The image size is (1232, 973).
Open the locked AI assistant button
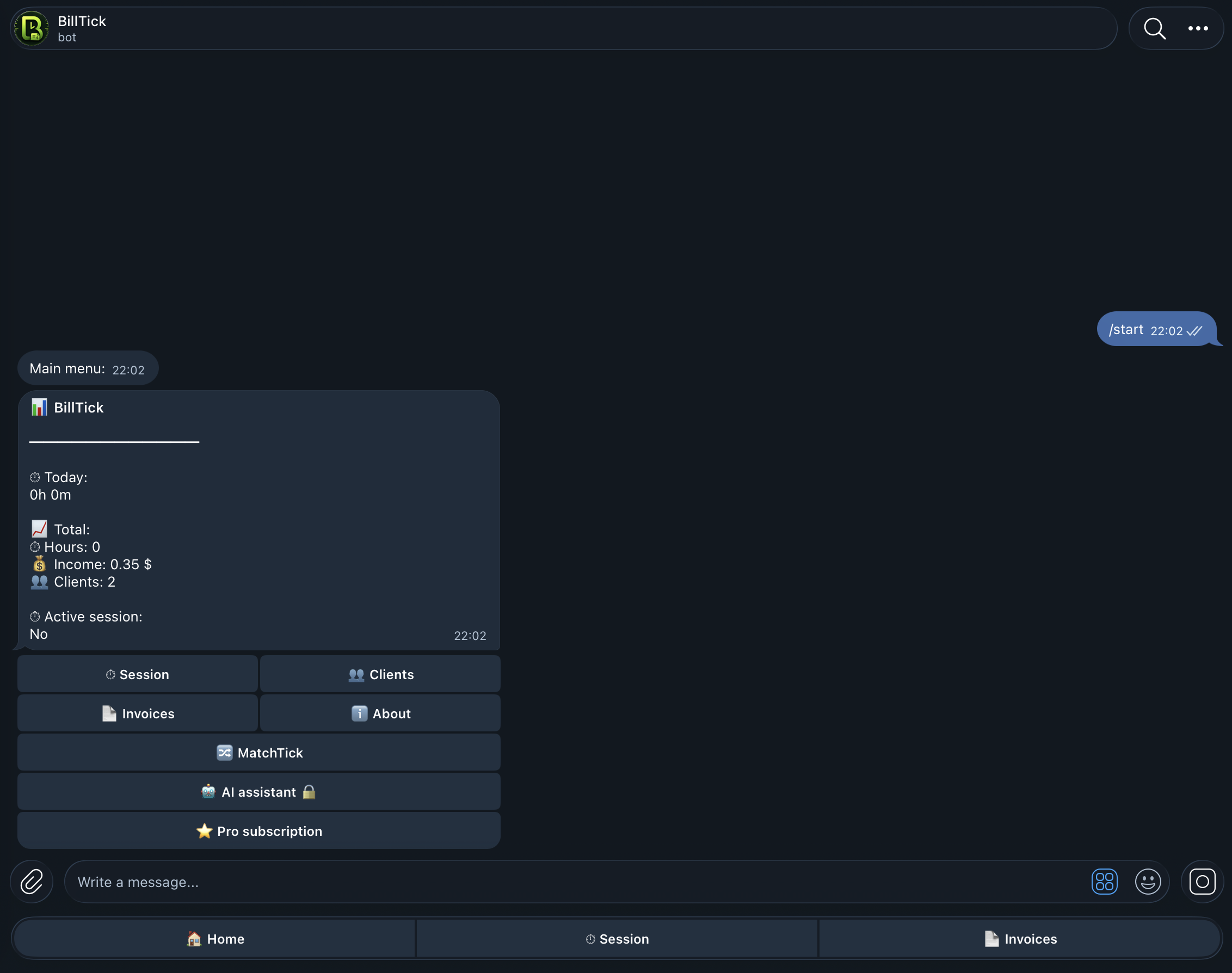click(x=258, y=792)
